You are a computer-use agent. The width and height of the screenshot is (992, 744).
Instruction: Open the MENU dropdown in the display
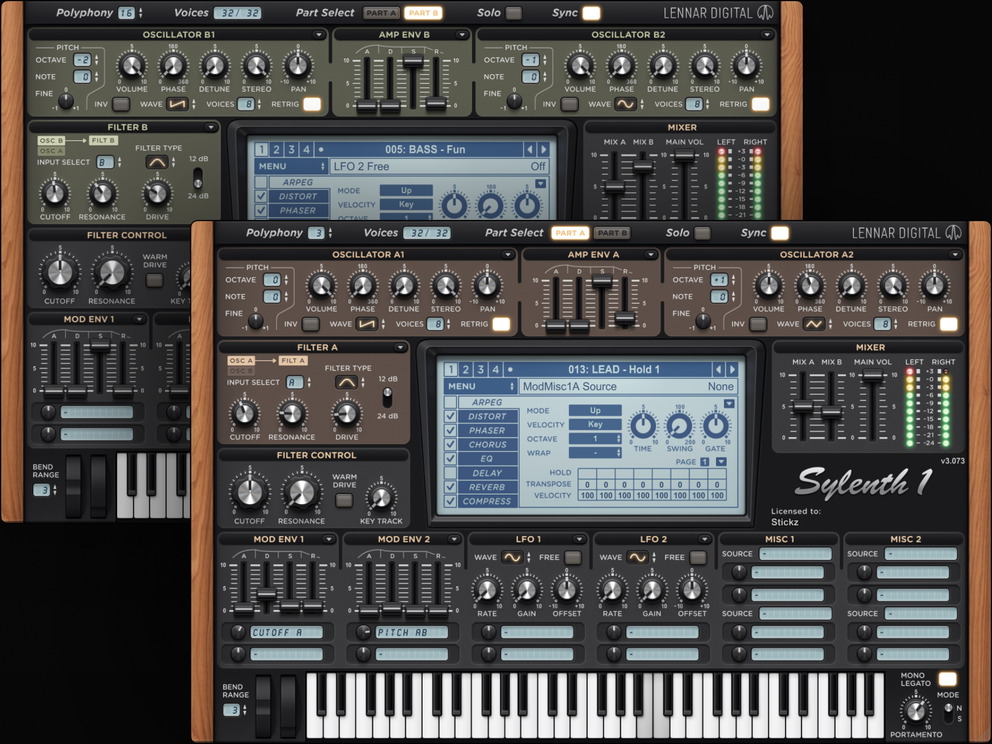pyautogui.click(x=481, y=386)
